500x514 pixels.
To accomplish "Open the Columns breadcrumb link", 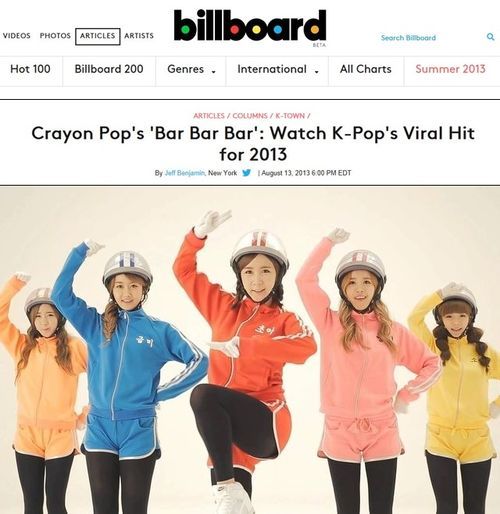I will tap(250, 116).
